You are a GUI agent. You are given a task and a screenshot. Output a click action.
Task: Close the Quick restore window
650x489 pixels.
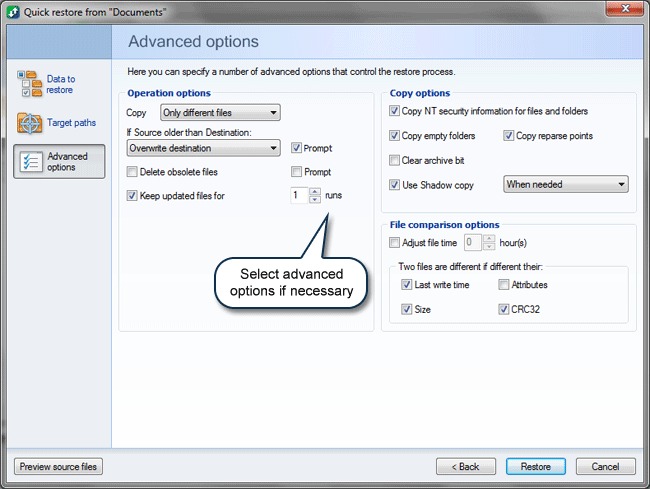pyautogui.click(x=625, y=9)
